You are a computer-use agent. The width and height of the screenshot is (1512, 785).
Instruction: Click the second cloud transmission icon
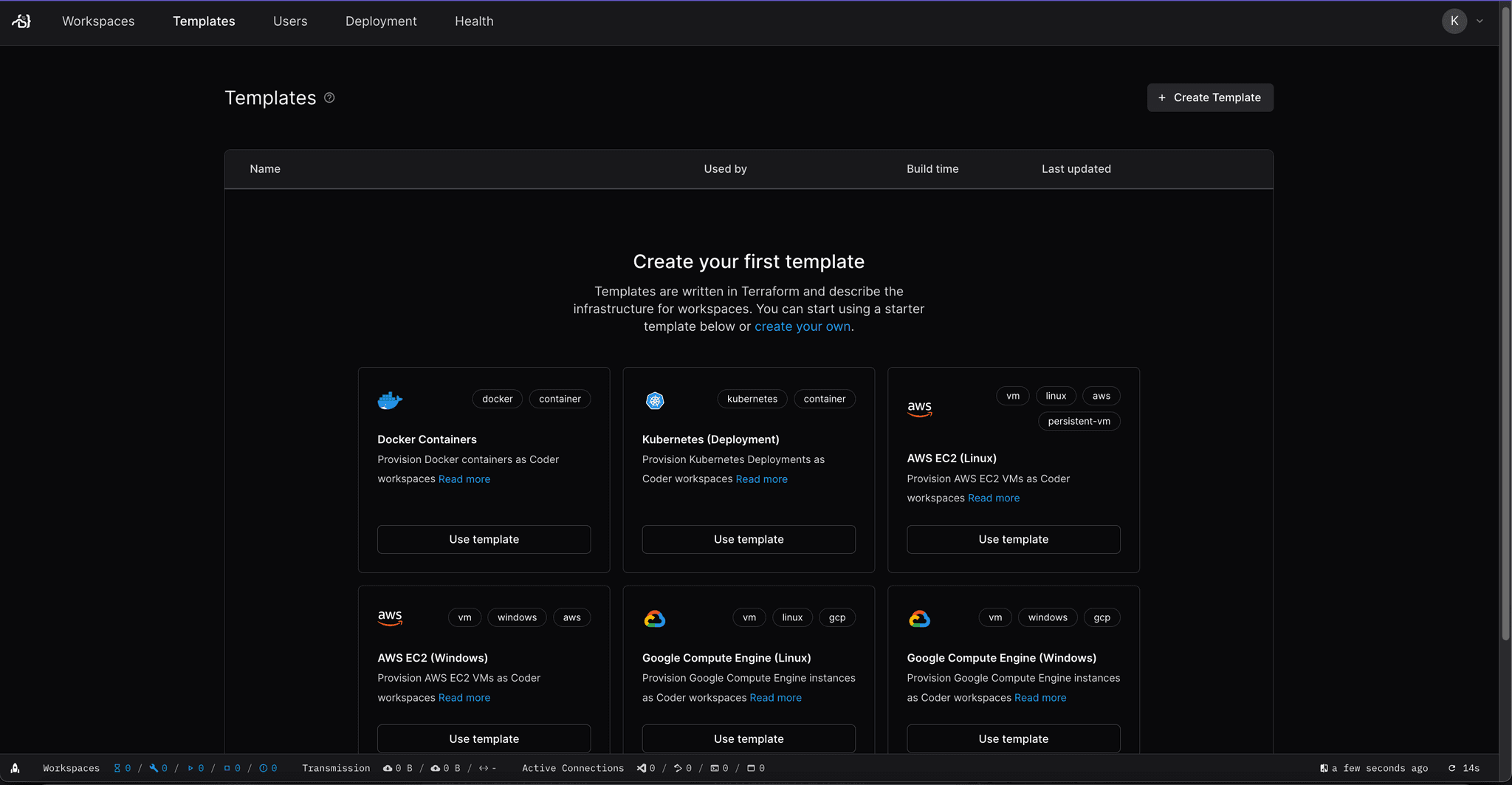coord(436,768)
